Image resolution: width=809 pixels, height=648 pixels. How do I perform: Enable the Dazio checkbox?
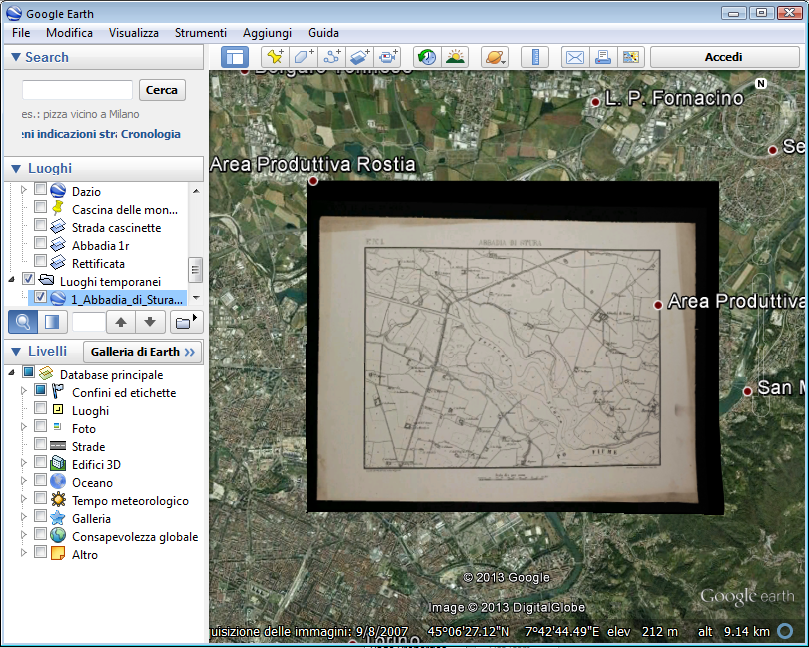pyautogui.click(x=40, y=189)
